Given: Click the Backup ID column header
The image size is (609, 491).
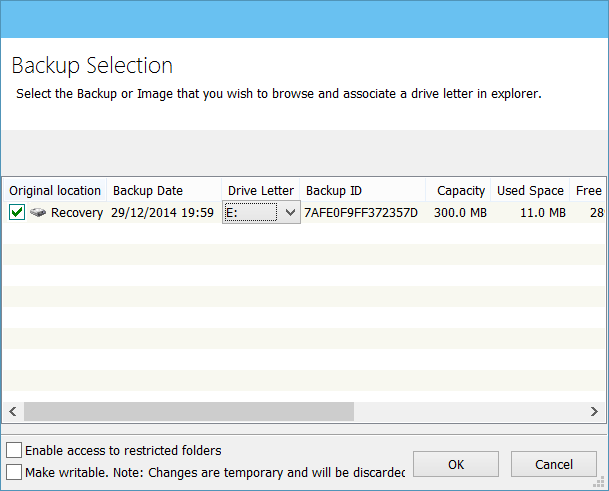Looking at the screenshot, I should pyautogui.click(x=334, y=191).
